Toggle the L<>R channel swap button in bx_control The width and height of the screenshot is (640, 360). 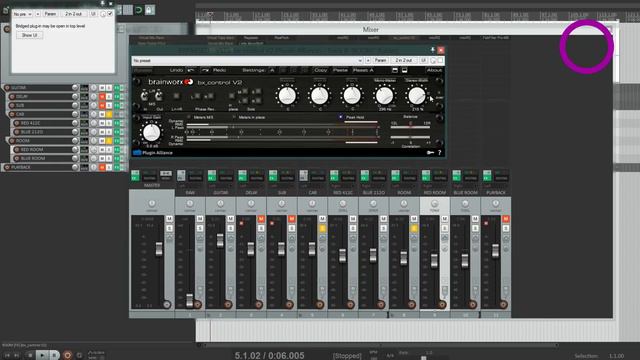point(176,96)
